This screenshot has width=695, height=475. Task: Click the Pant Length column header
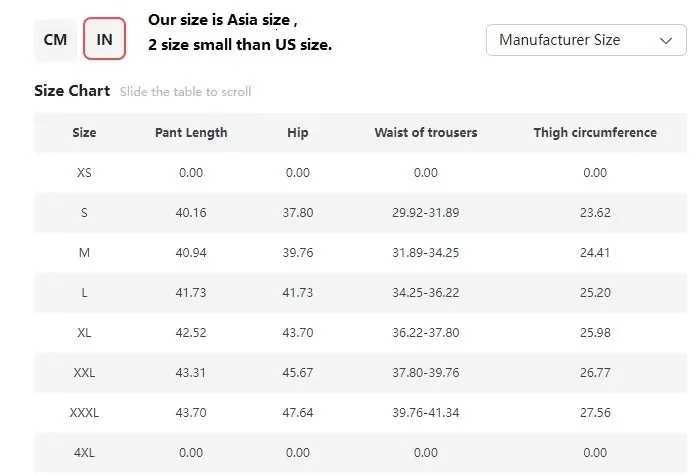pyautogui.click(x=191, y=133)
